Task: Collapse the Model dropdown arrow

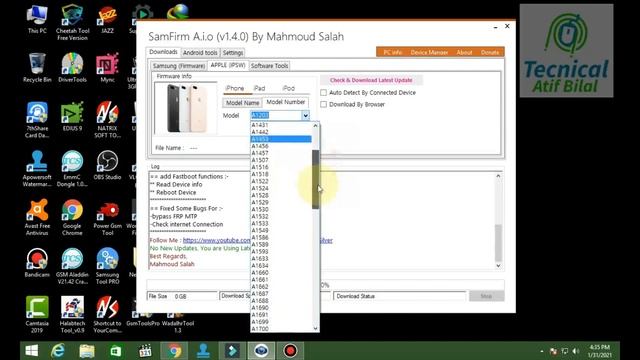Action: click(x=305, y=116)
